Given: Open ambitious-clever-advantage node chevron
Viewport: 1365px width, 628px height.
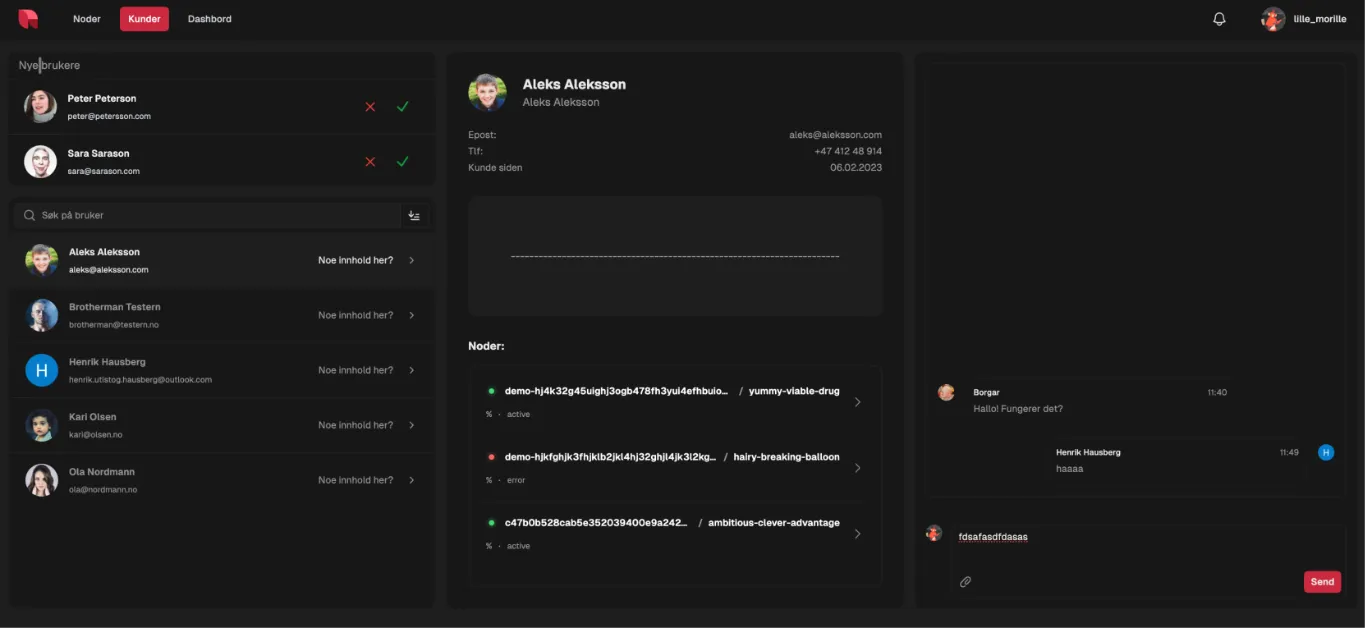Looking at the screenshot, I should tap(857, 534).
